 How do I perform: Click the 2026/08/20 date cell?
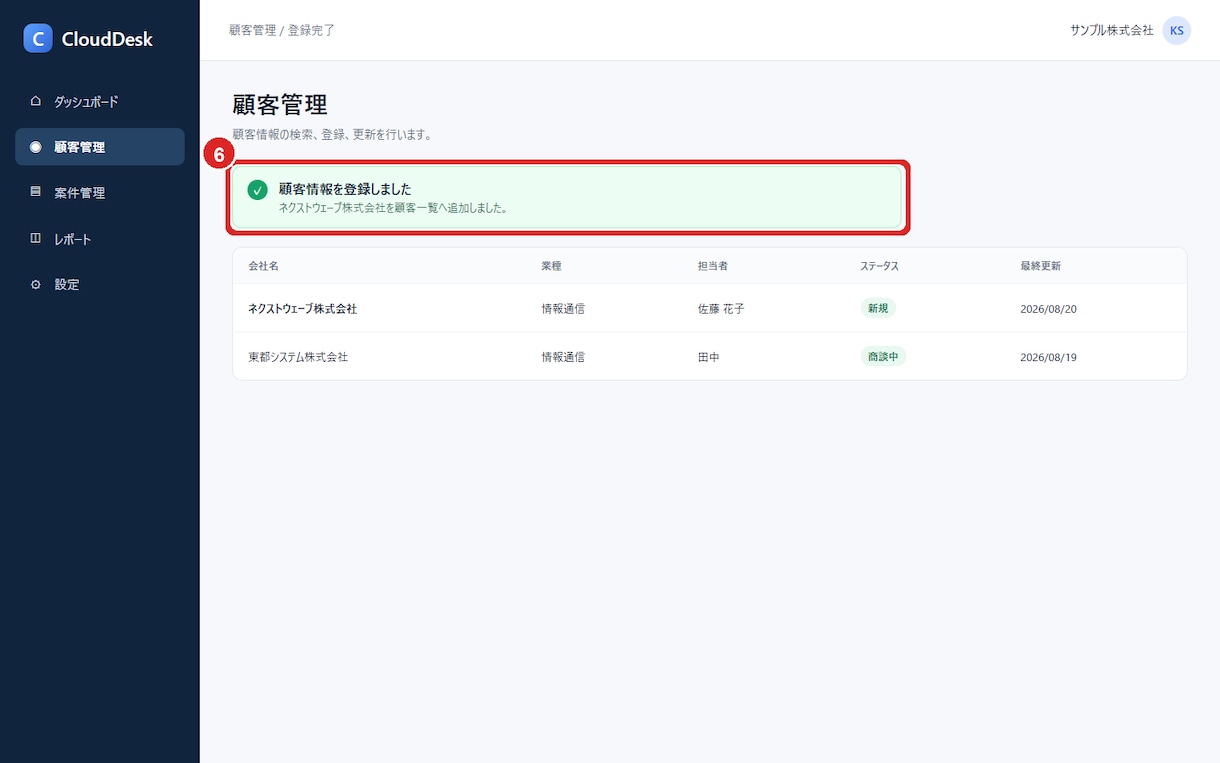coord(1048,309)
